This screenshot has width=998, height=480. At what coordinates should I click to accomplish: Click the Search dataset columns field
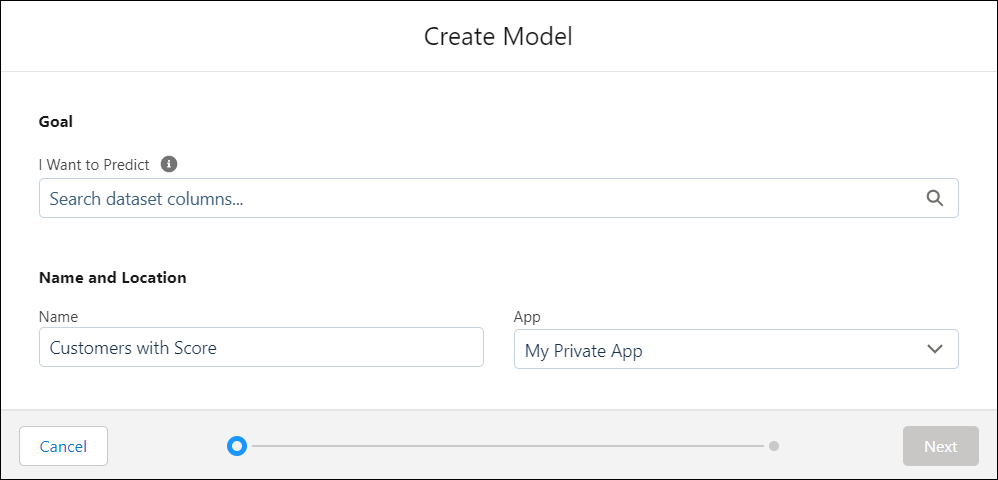[x=498, y=198]
